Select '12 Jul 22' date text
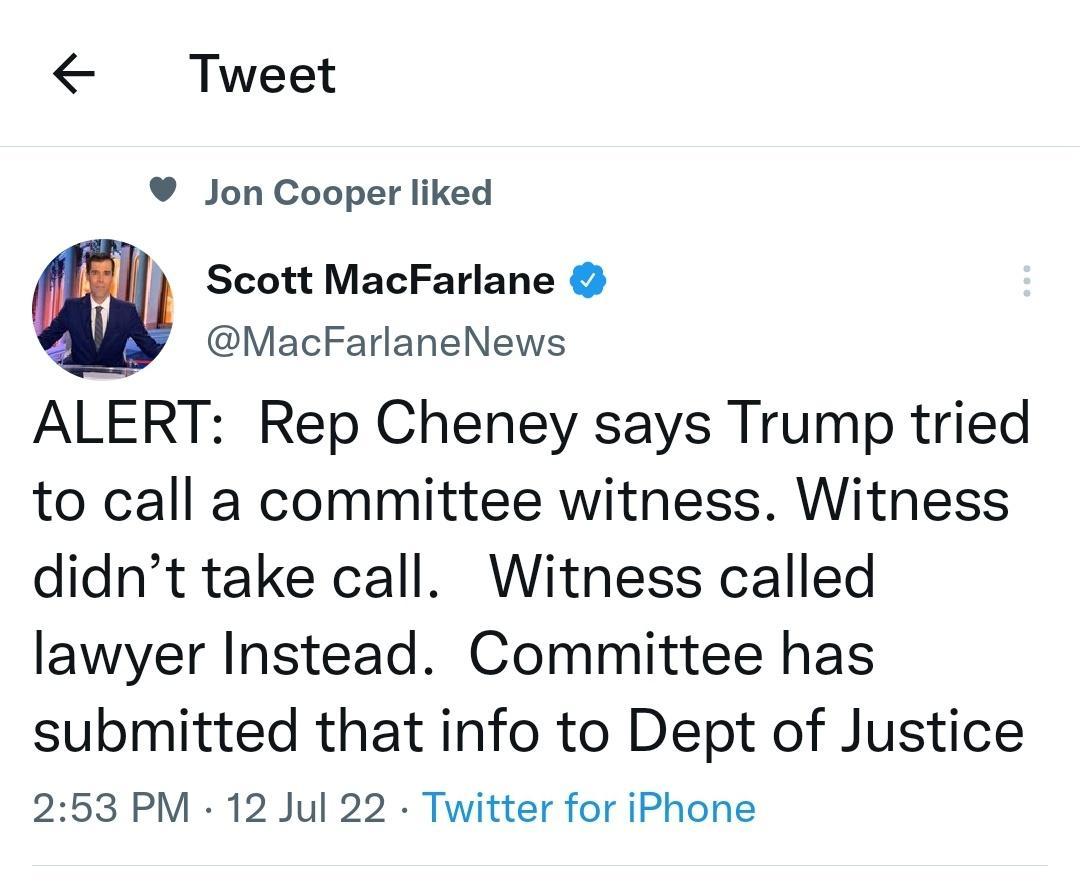The height and width of the screenshot is (887, 1080). [302, 808]
